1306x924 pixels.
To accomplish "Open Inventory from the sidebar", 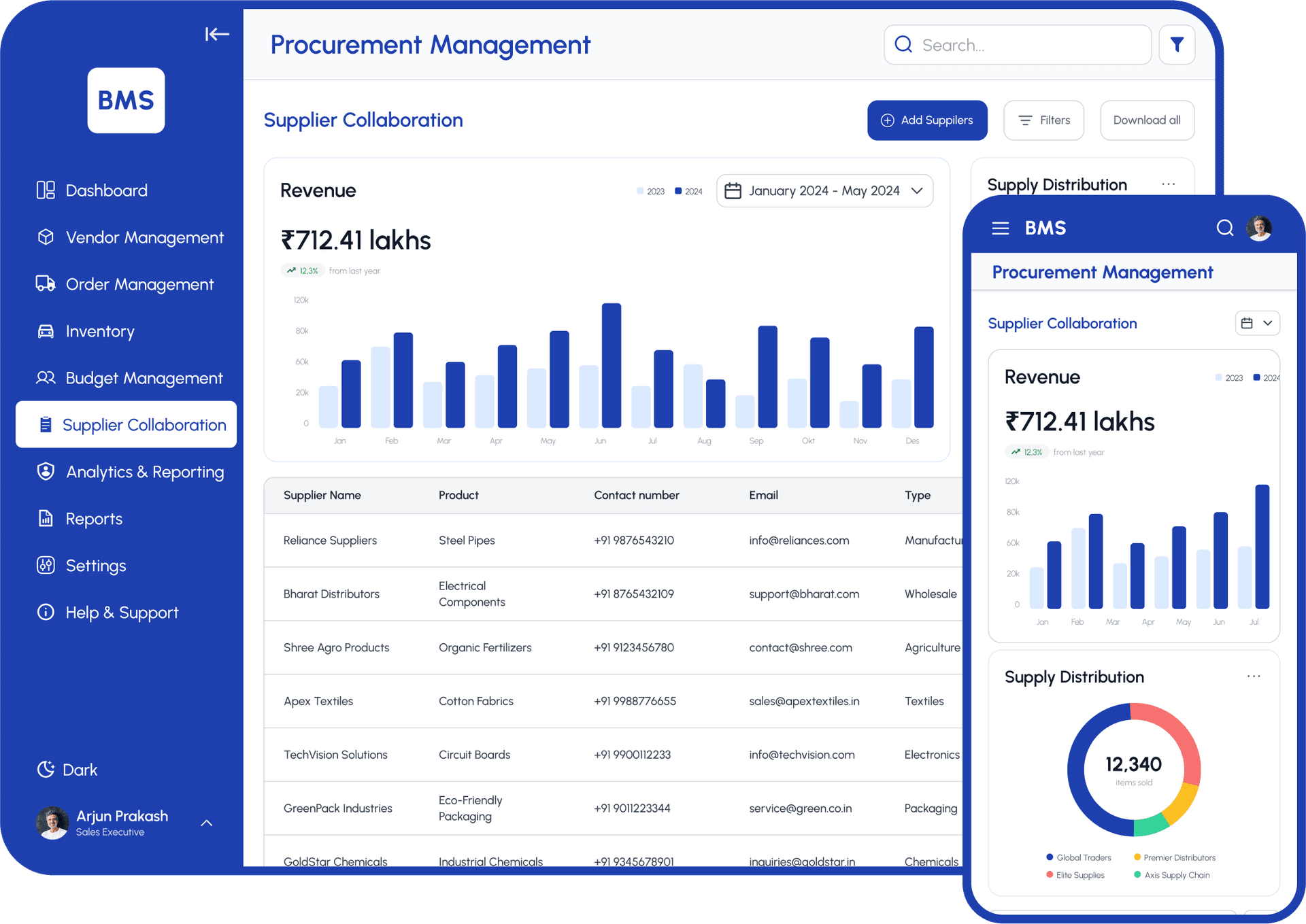I will tap(46, 331).
